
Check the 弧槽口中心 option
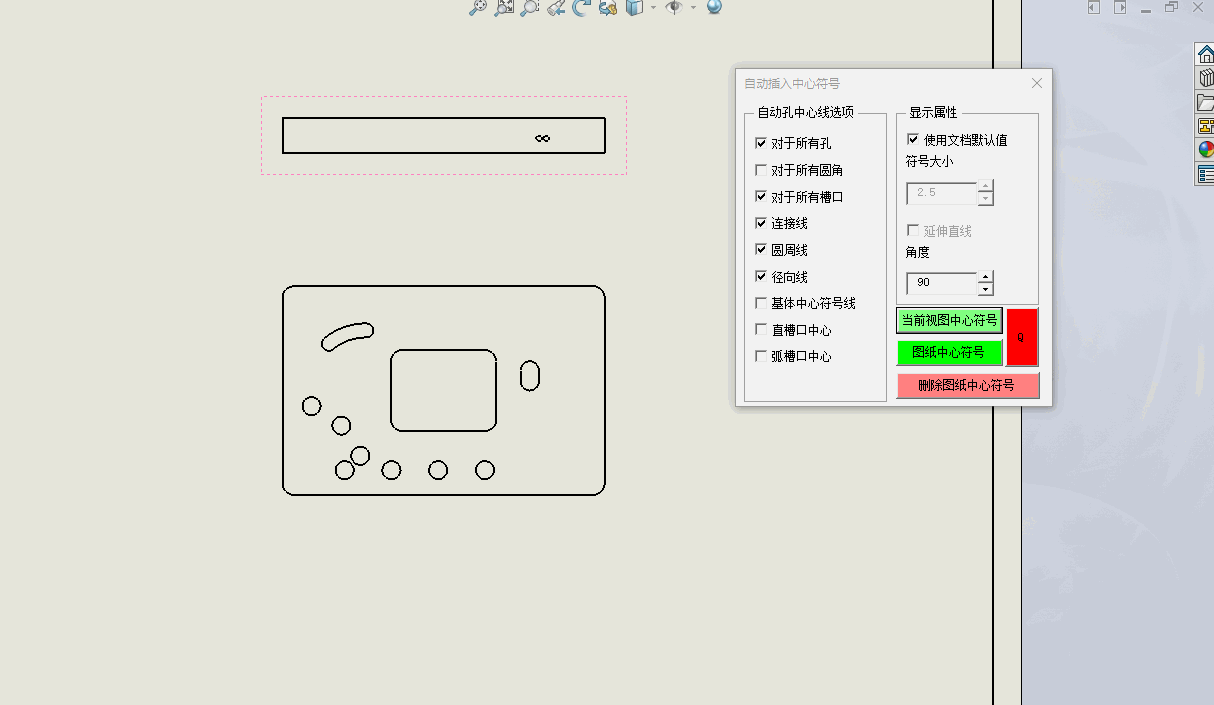pos(761,356)
